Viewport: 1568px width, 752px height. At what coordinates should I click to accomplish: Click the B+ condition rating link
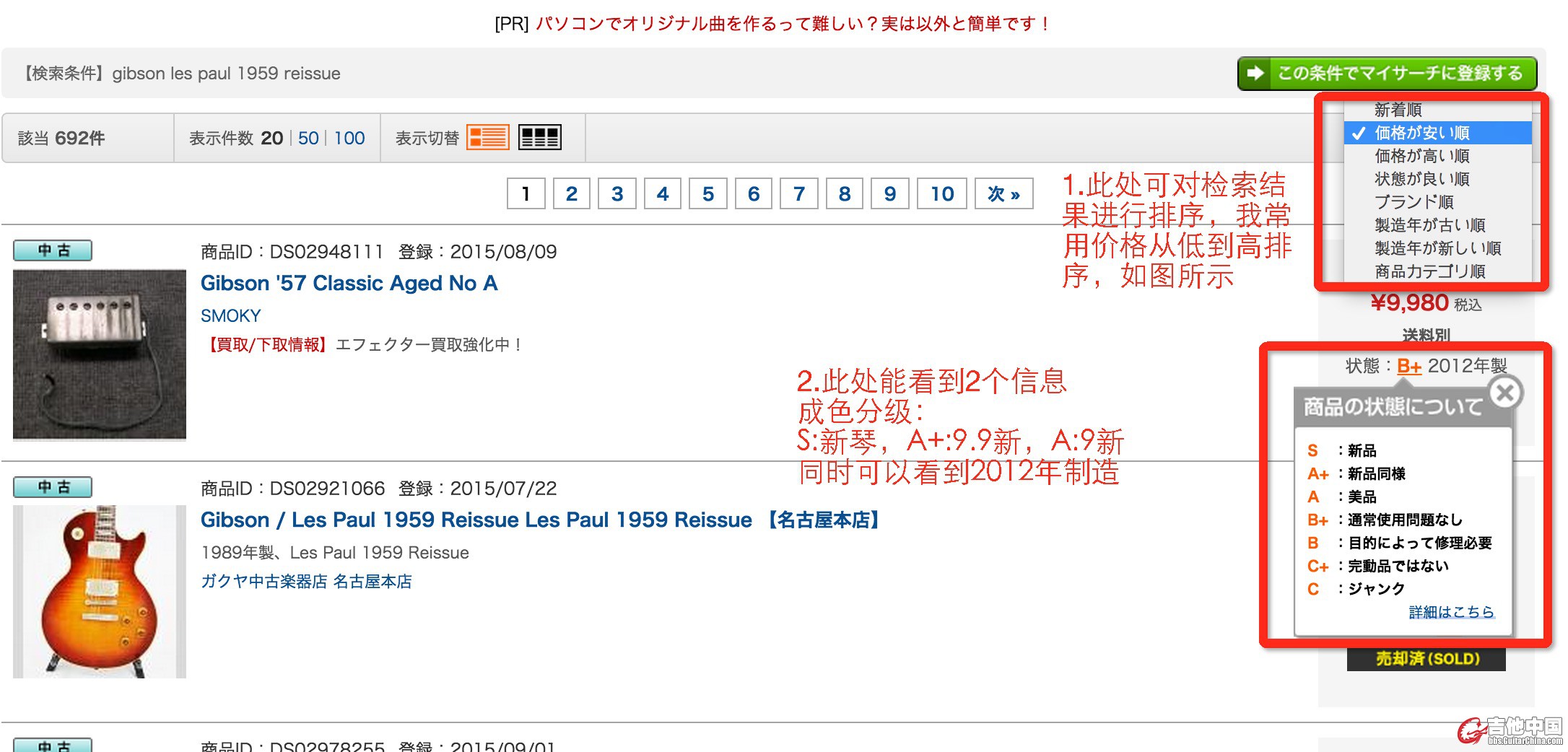[x=1408, y=366]
